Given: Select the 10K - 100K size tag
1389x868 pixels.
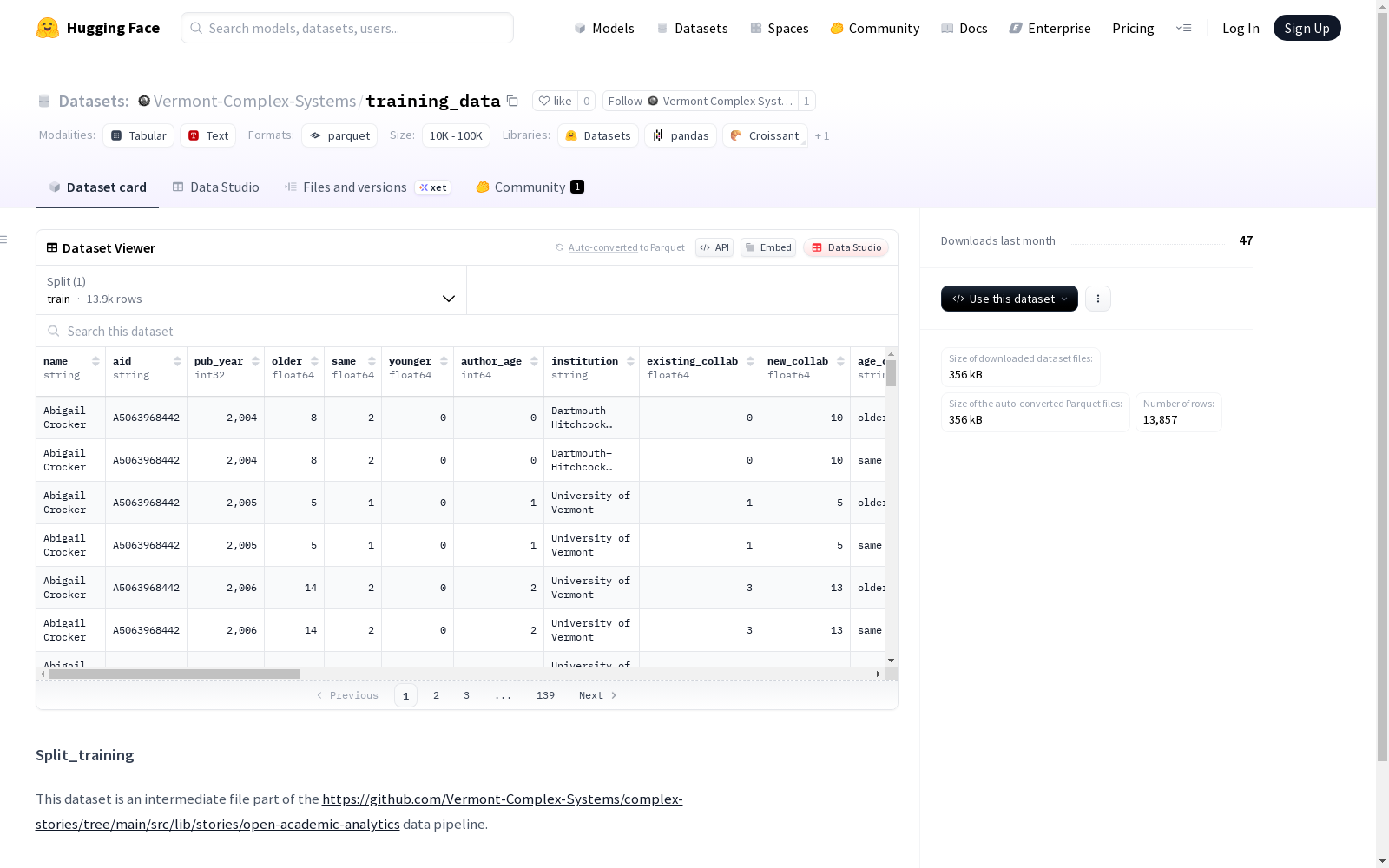Looking at the screenshot, I should tap(456, 135).
